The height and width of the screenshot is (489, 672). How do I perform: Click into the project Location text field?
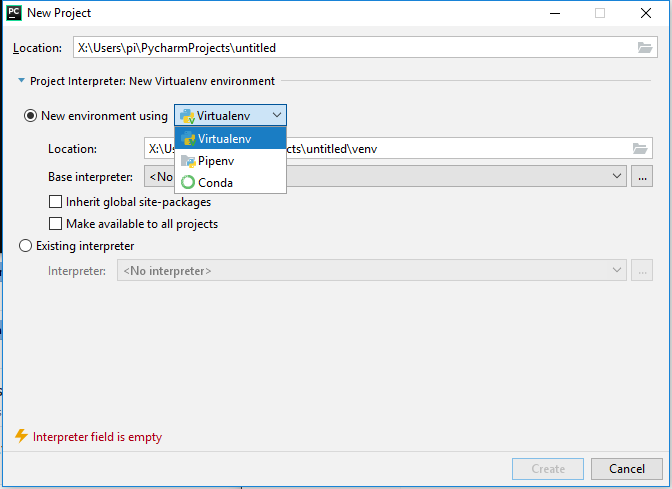tap(350, 47)
